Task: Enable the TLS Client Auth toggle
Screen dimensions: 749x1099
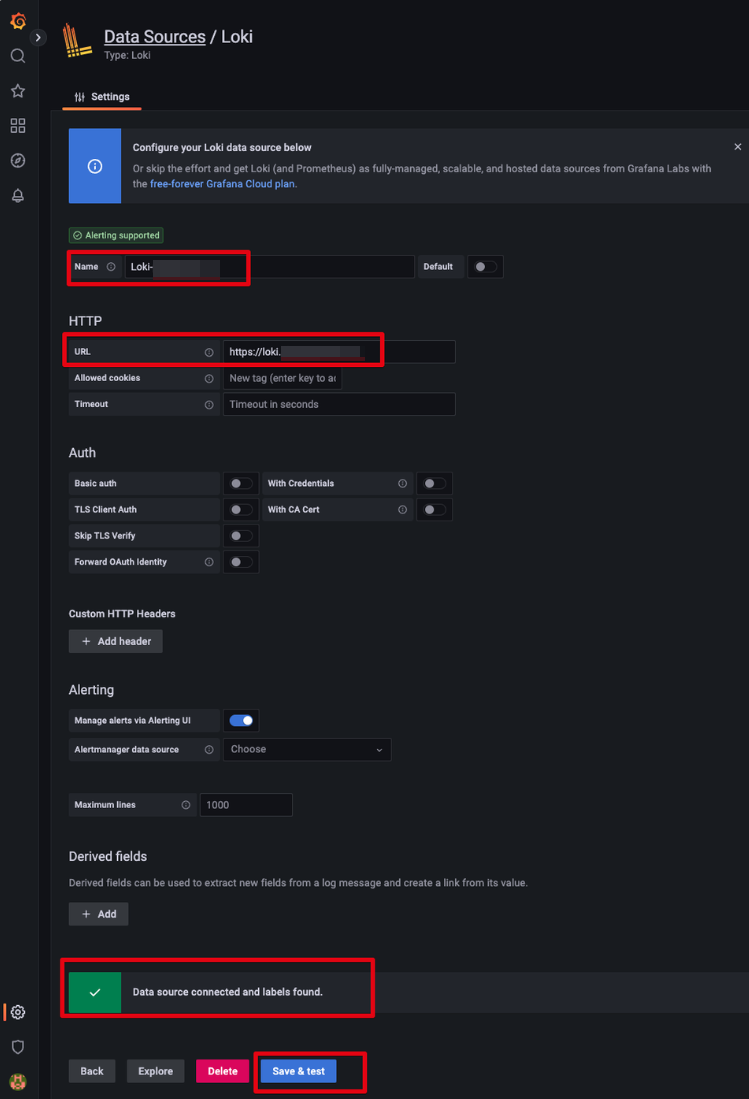Action: point(241,510)
